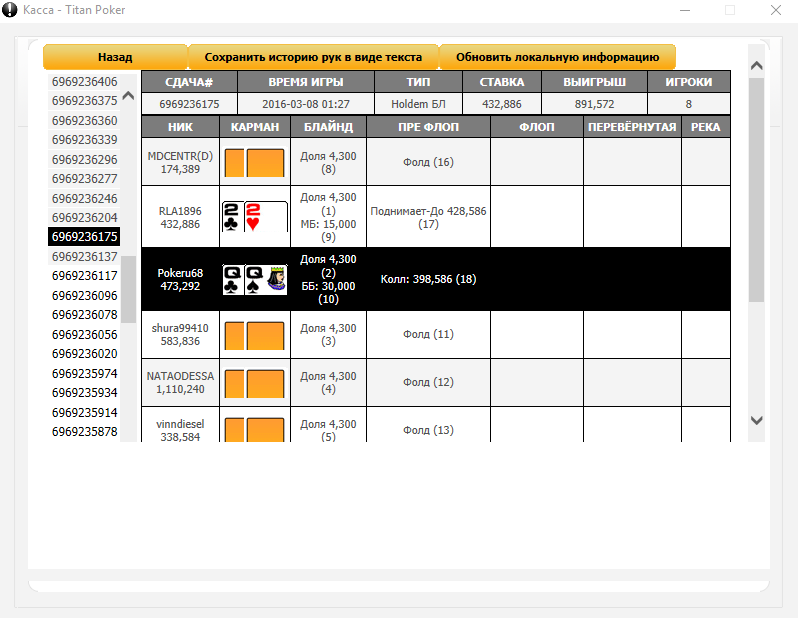798x618 pixels.
Task: Select hand 6969236137 in the list
Action: pos(84,257)
